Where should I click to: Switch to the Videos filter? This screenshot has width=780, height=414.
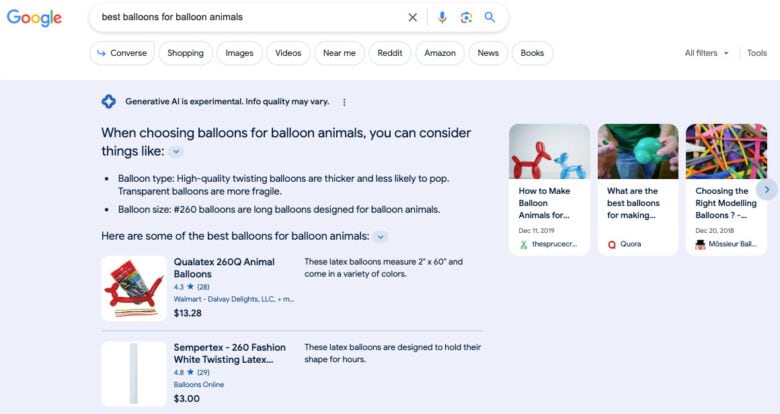(x=288, y=53)
